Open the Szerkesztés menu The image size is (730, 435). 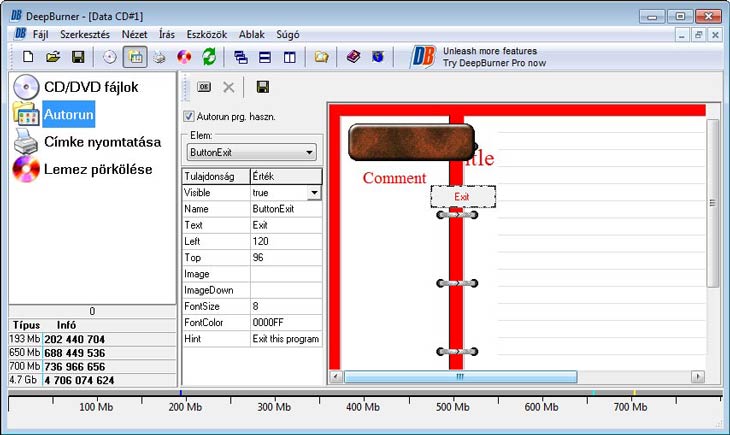click(x=85, y=34)
